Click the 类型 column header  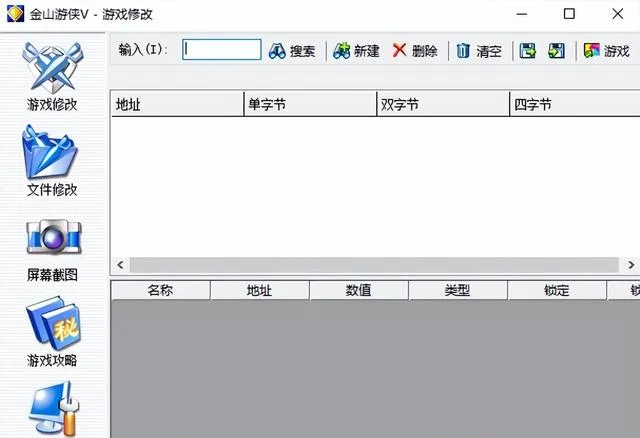pos(458,291)
